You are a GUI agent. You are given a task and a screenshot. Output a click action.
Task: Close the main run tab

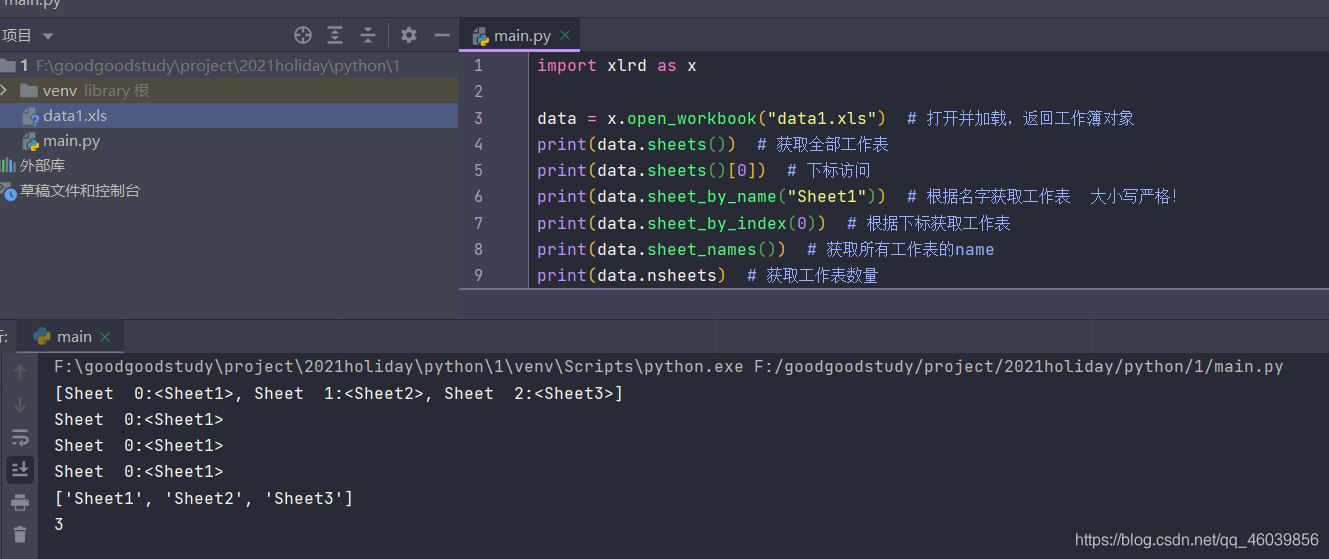click(x=105, y=337)
